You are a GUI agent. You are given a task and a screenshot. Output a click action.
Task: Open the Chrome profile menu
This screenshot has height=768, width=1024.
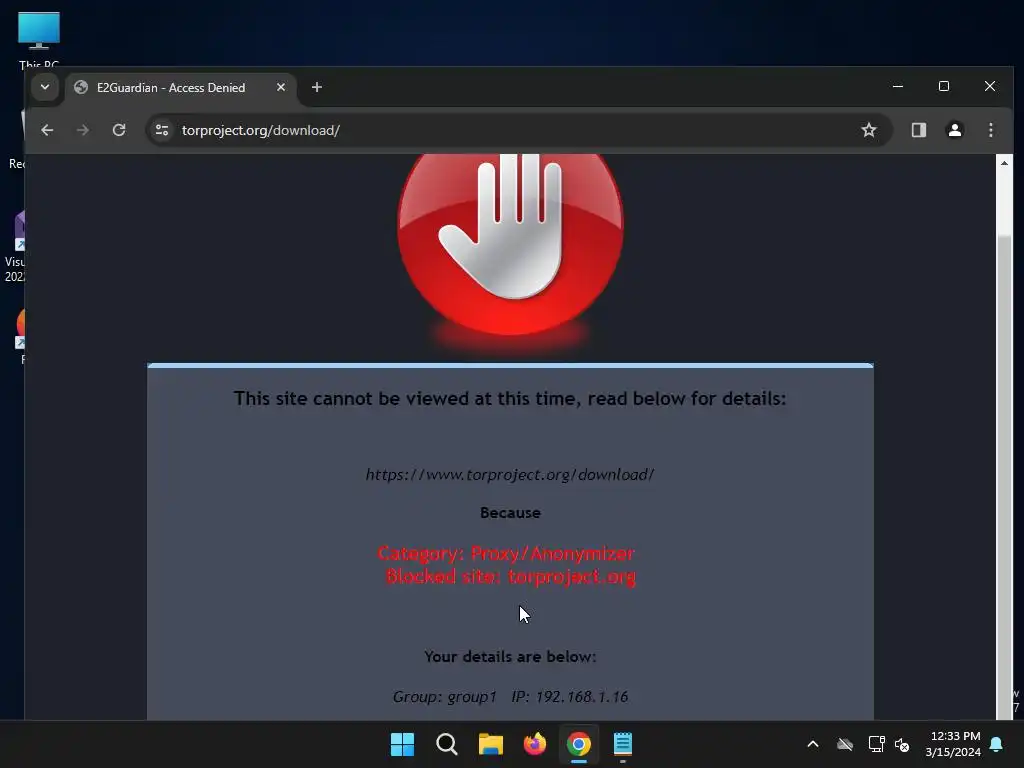tap(955, 130)
